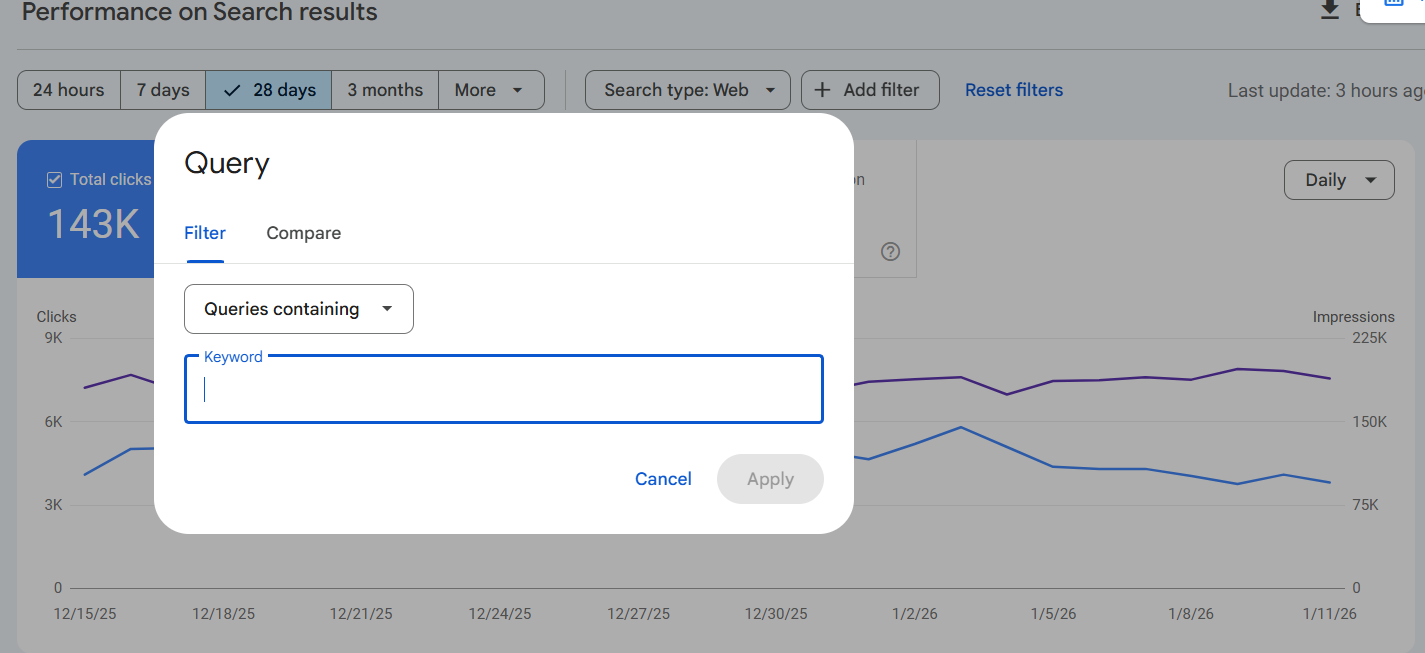Choose the 3 months date range
Image resolution: width=1425 pixels, height=653 pixels.
tap(385, 90)
